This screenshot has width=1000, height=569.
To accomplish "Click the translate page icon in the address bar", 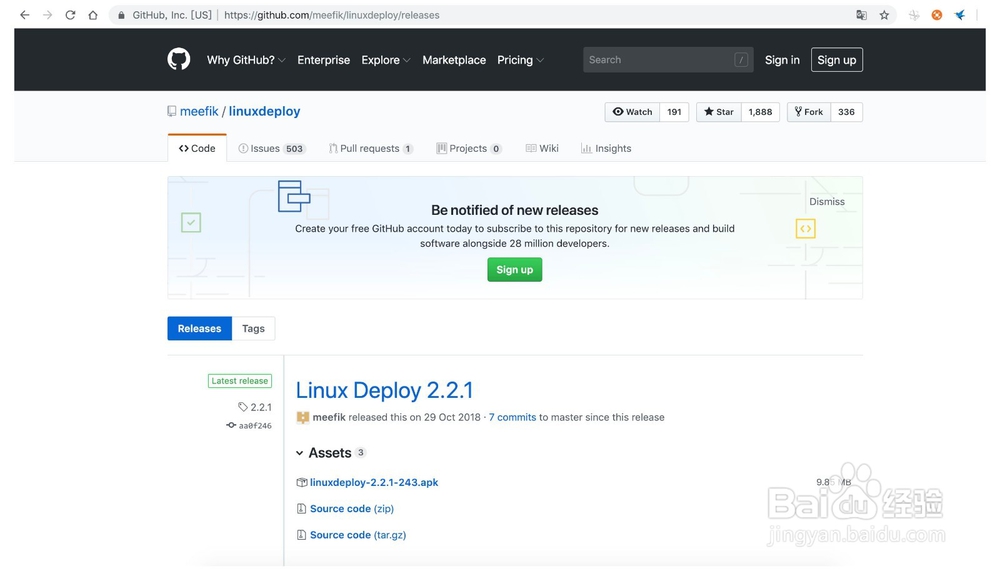I will pyautogui.click(x=861, y=15).
